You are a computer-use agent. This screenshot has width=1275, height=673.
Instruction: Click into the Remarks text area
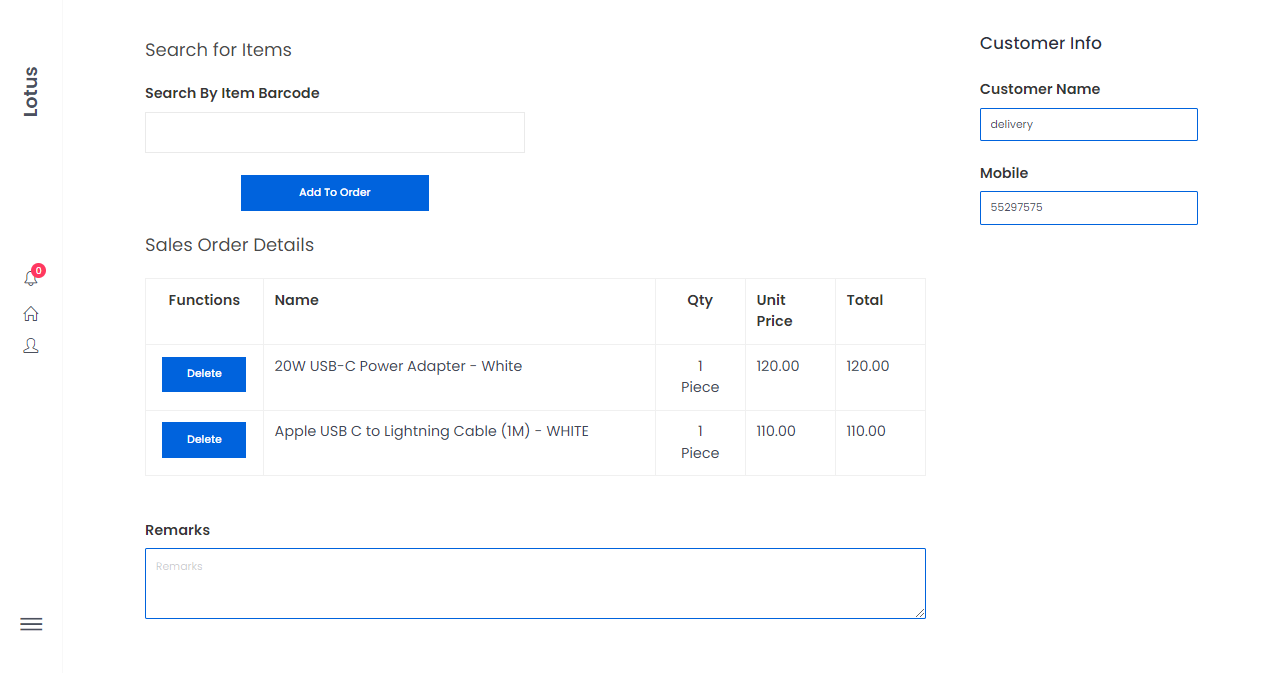click(x=535, y=583)
